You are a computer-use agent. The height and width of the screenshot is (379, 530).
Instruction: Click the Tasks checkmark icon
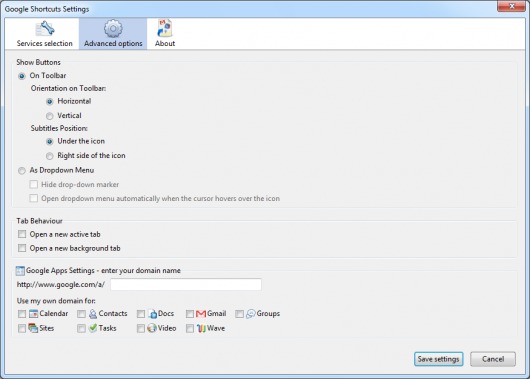[x=93, y=328]
